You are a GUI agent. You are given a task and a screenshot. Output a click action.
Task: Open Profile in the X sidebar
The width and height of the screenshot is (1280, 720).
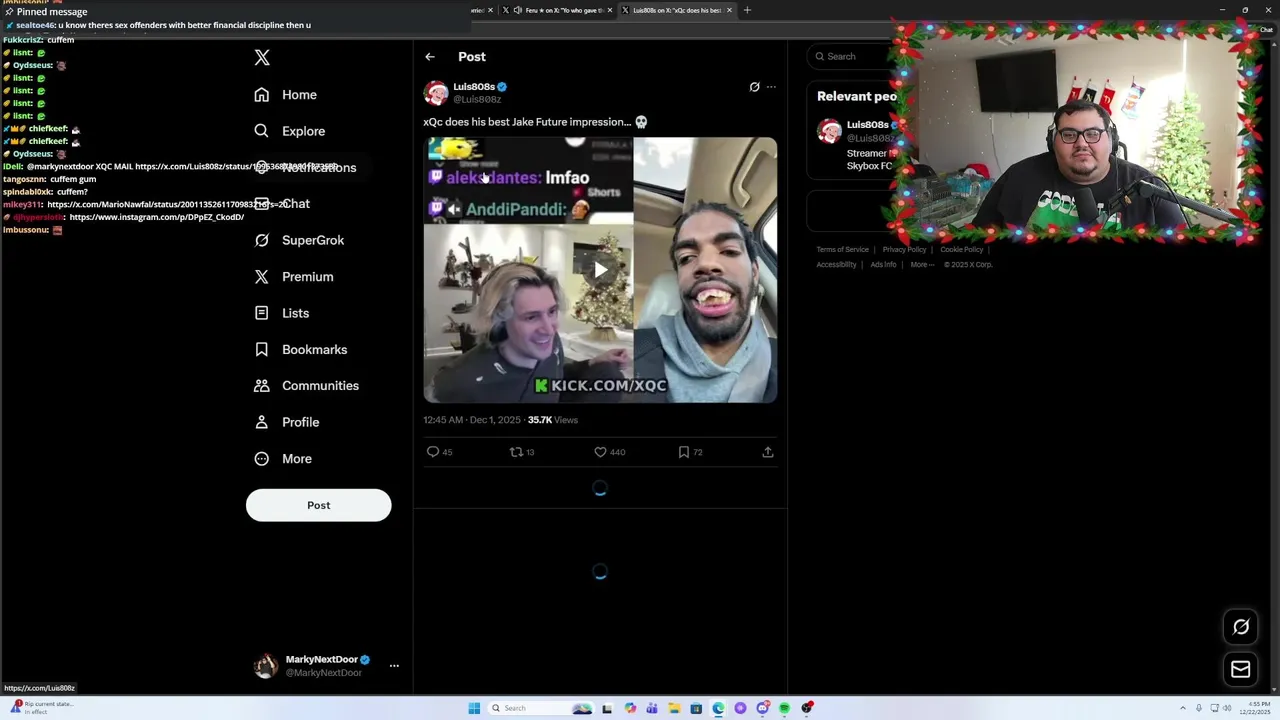[287, 422]
